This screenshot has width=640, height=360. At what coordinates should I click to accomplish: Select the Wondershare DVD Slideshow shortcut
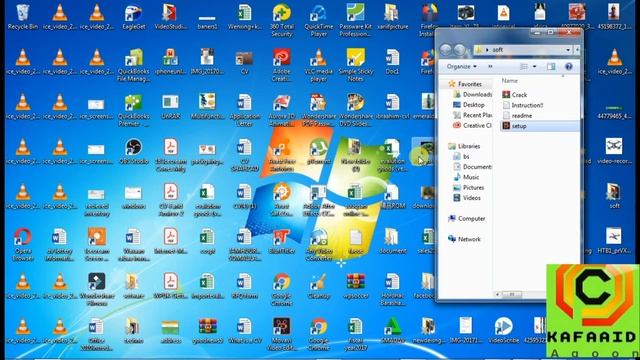point(356,110)
